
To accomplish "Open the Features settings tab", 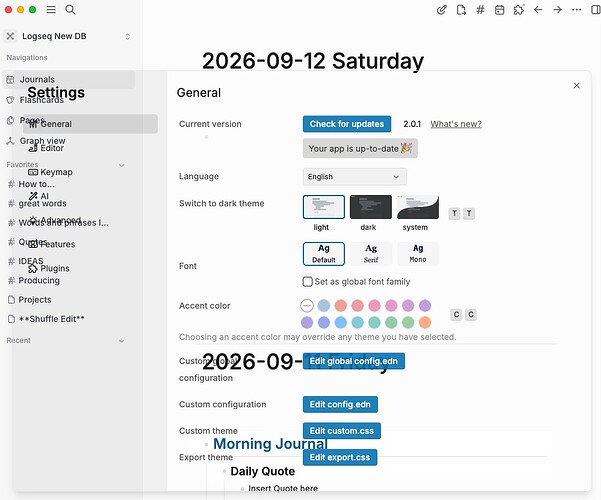I will (52, 244).
